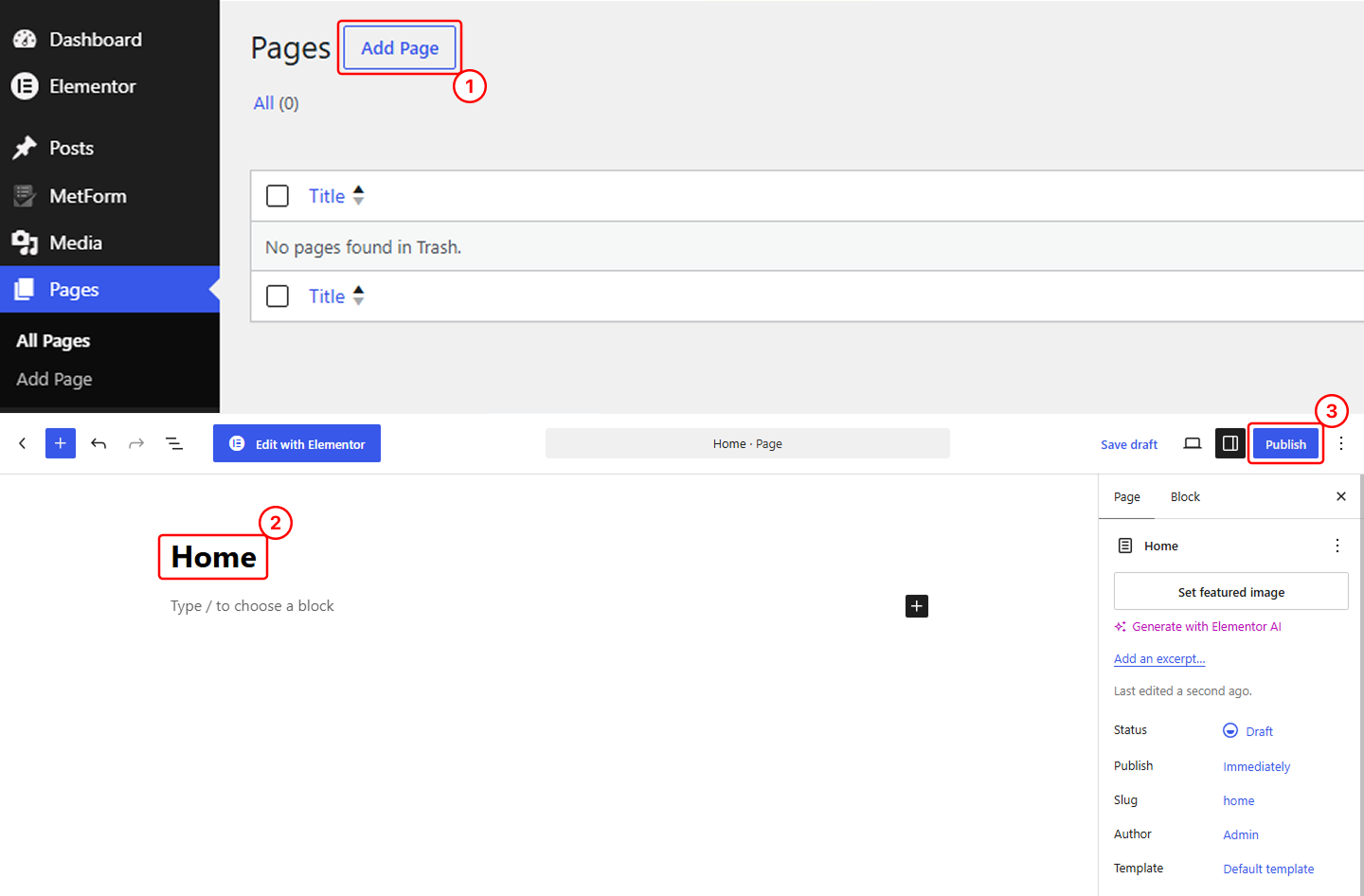
Task: Click Generate with Elementor AI
Action: tap(1198, 627)
